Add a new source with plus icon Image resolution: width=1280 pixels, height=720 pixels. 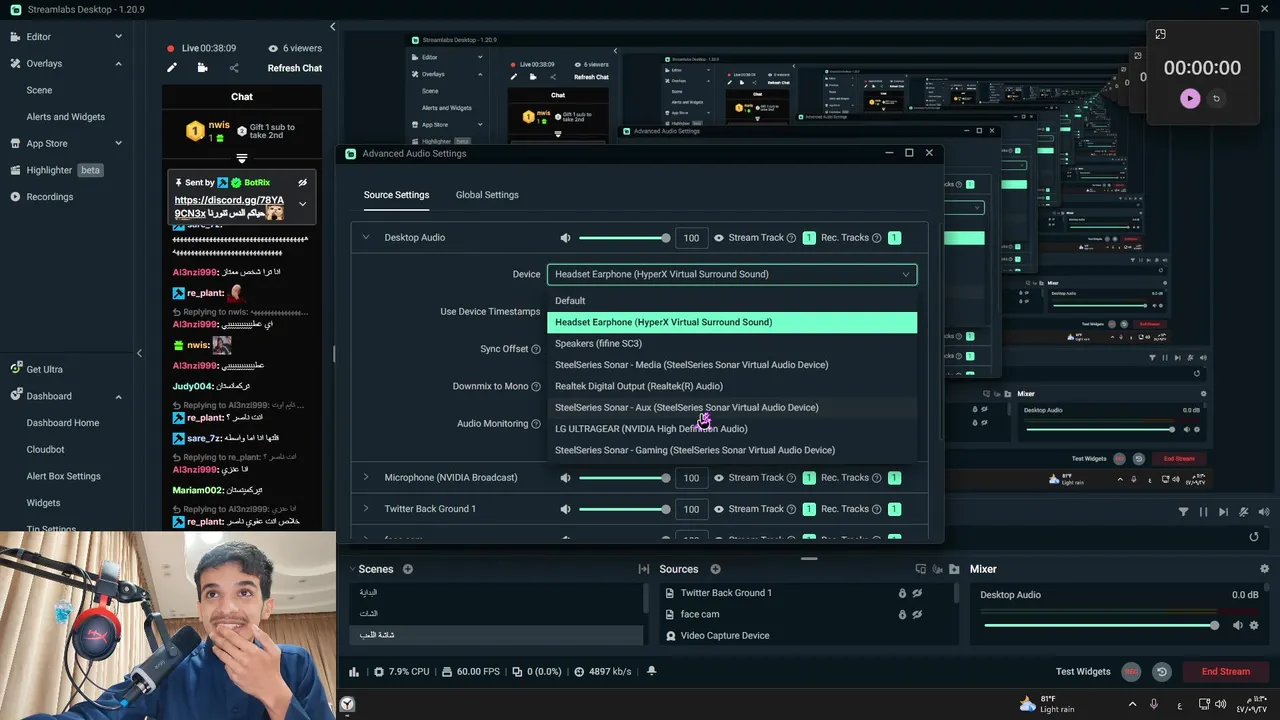pyautogui.click(x=715, y=569)
